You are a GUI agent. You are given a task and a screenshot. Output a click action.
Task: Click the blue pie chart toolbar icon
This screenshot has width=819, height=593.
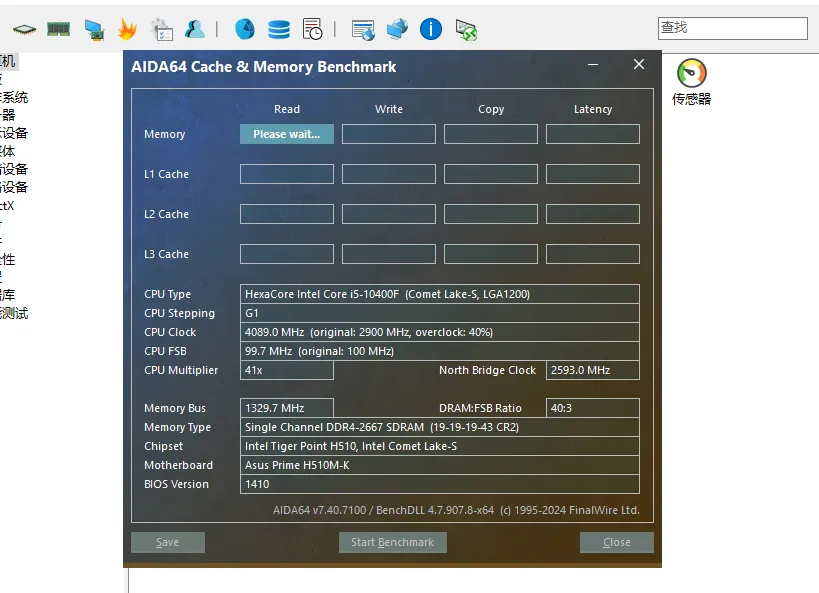[x=245, y=29]
